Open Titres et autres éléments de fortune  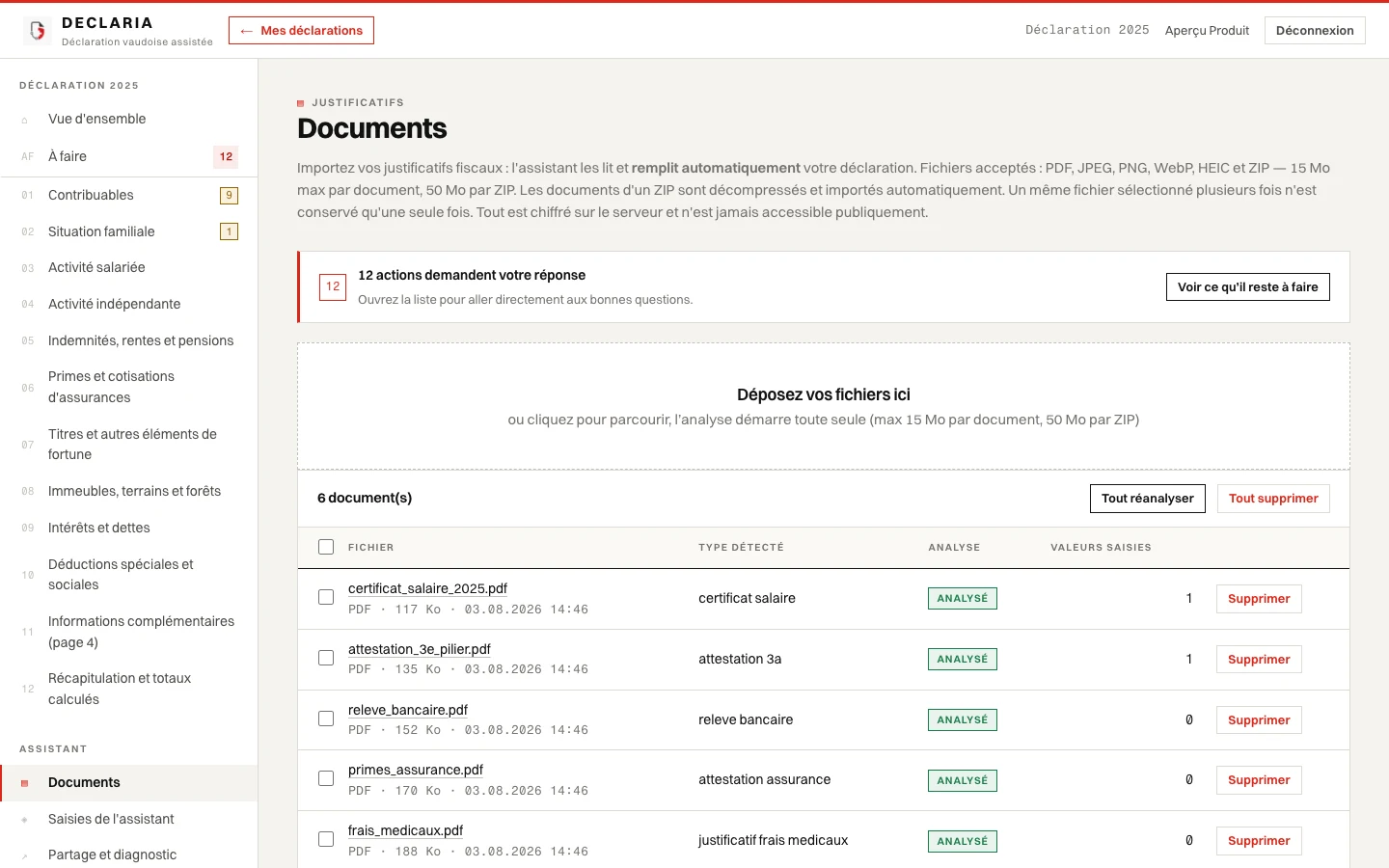click(128, 445)
